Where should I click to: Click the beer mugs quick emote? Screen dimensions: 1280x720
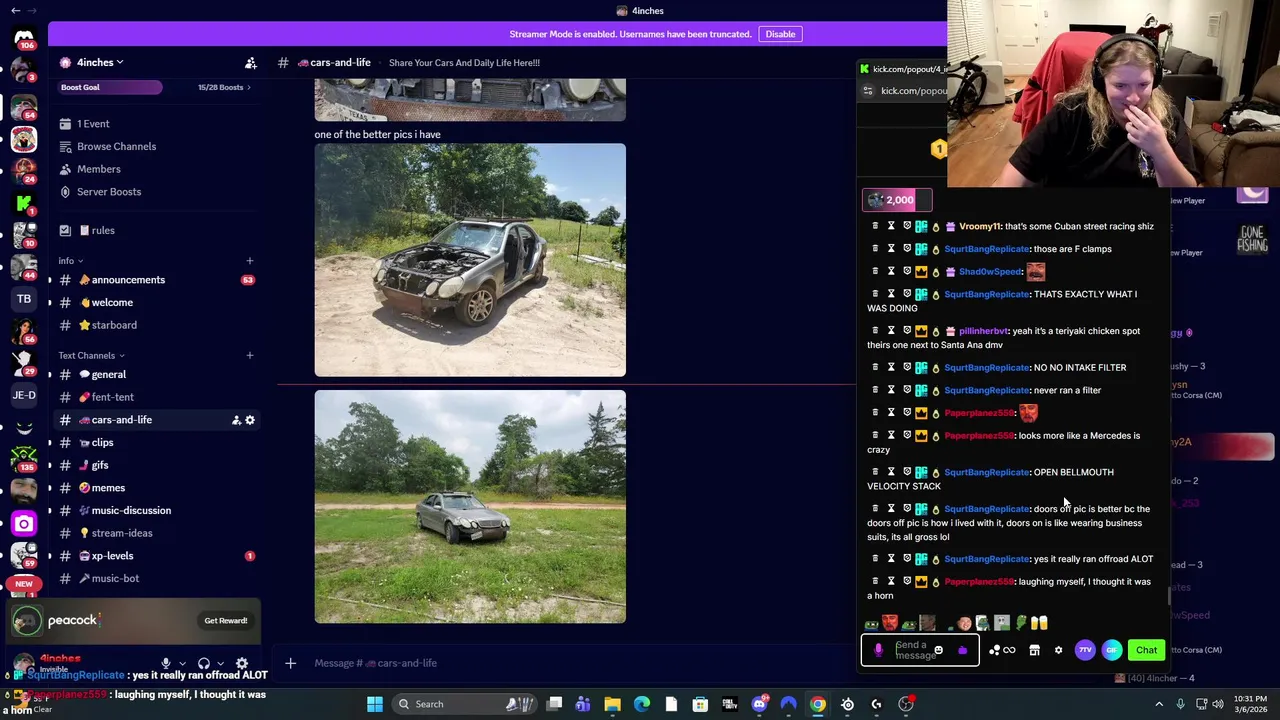(x=1039, y=624)
